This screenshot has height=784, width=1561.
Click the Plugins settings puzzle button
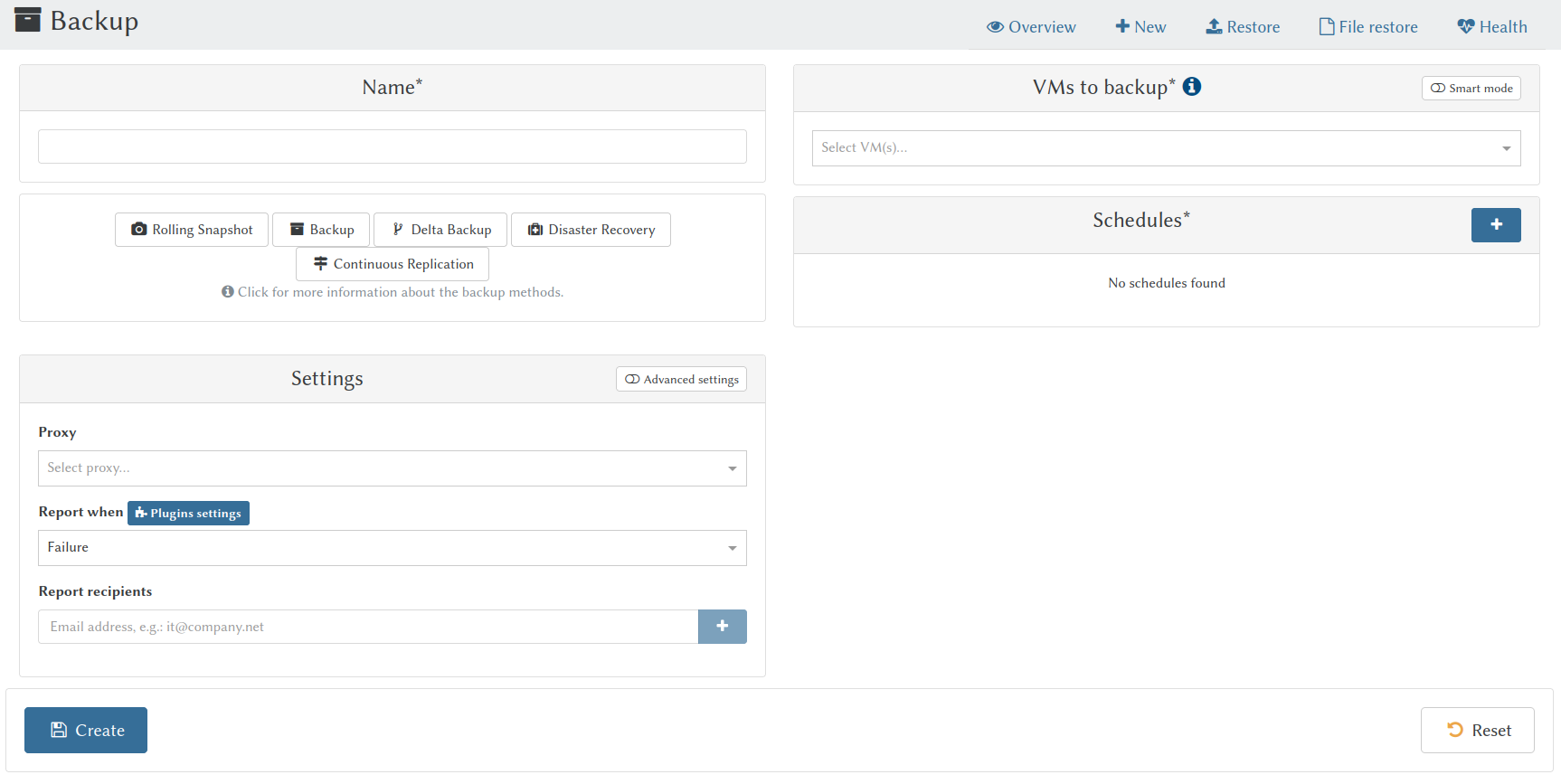click(188, 514)
